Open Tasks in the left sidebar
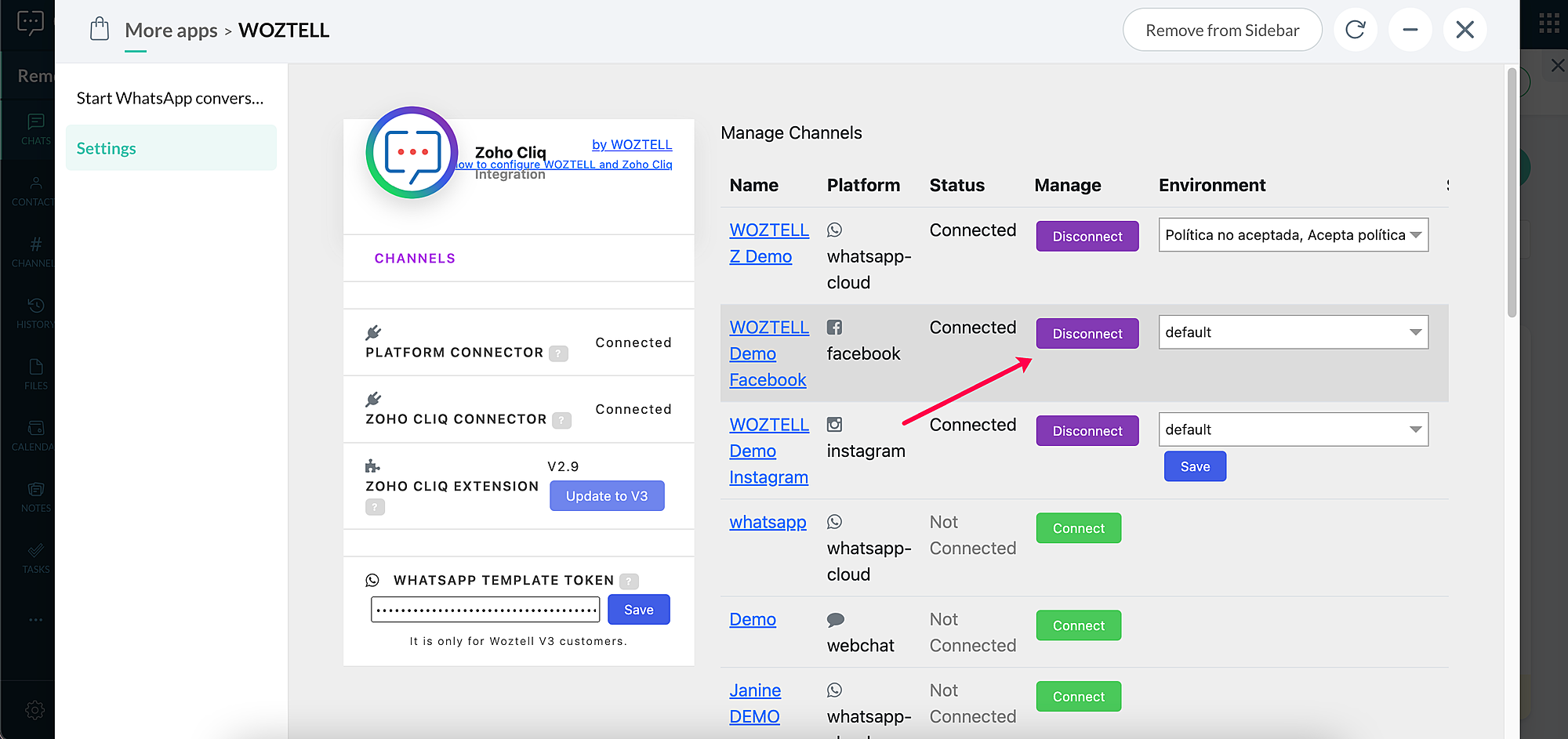This screenshot has width=1568, height=739. (x=35, y=558)
